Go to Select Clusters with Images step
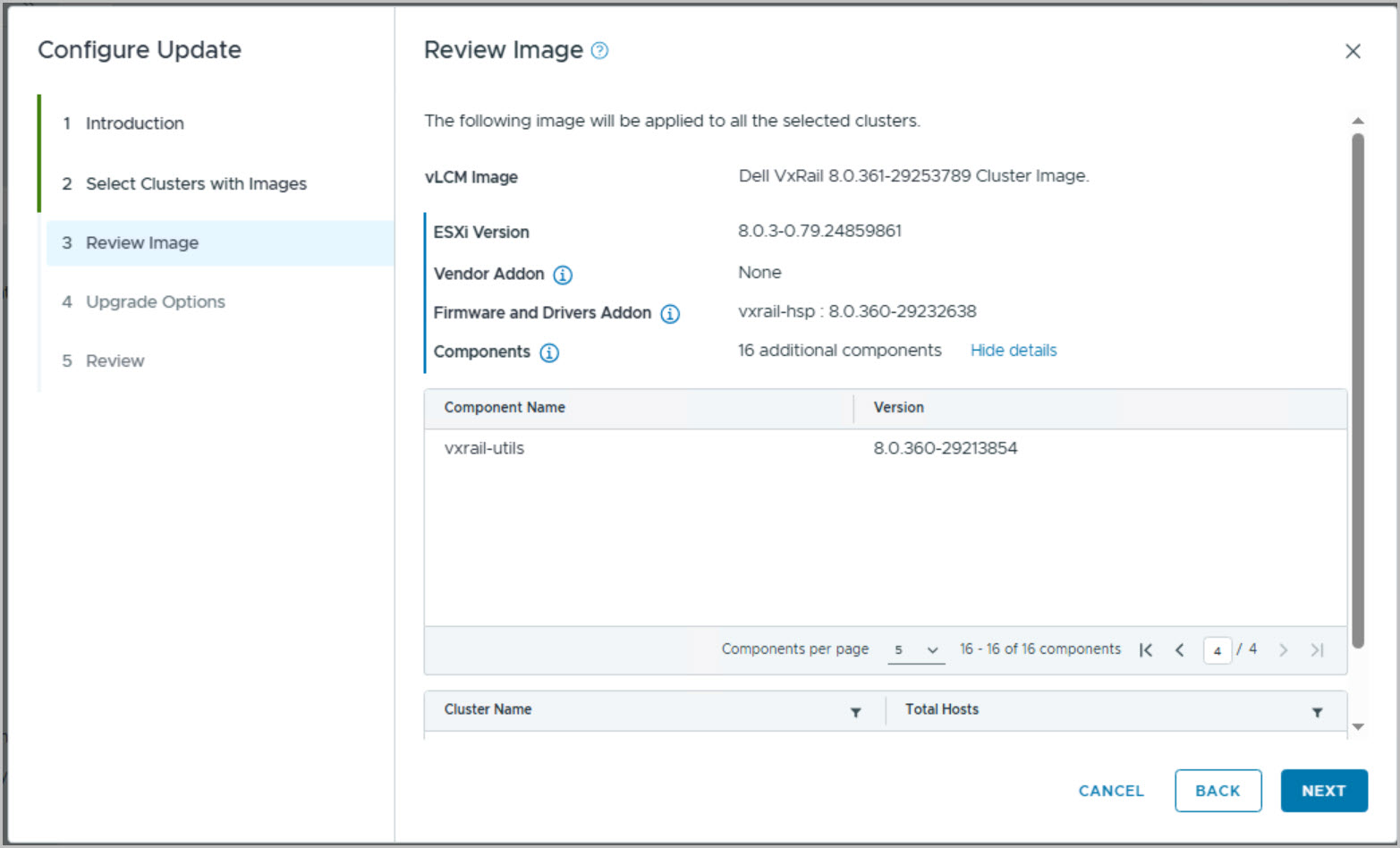Screen dimensions: 1400x848 tap(196, 183)
